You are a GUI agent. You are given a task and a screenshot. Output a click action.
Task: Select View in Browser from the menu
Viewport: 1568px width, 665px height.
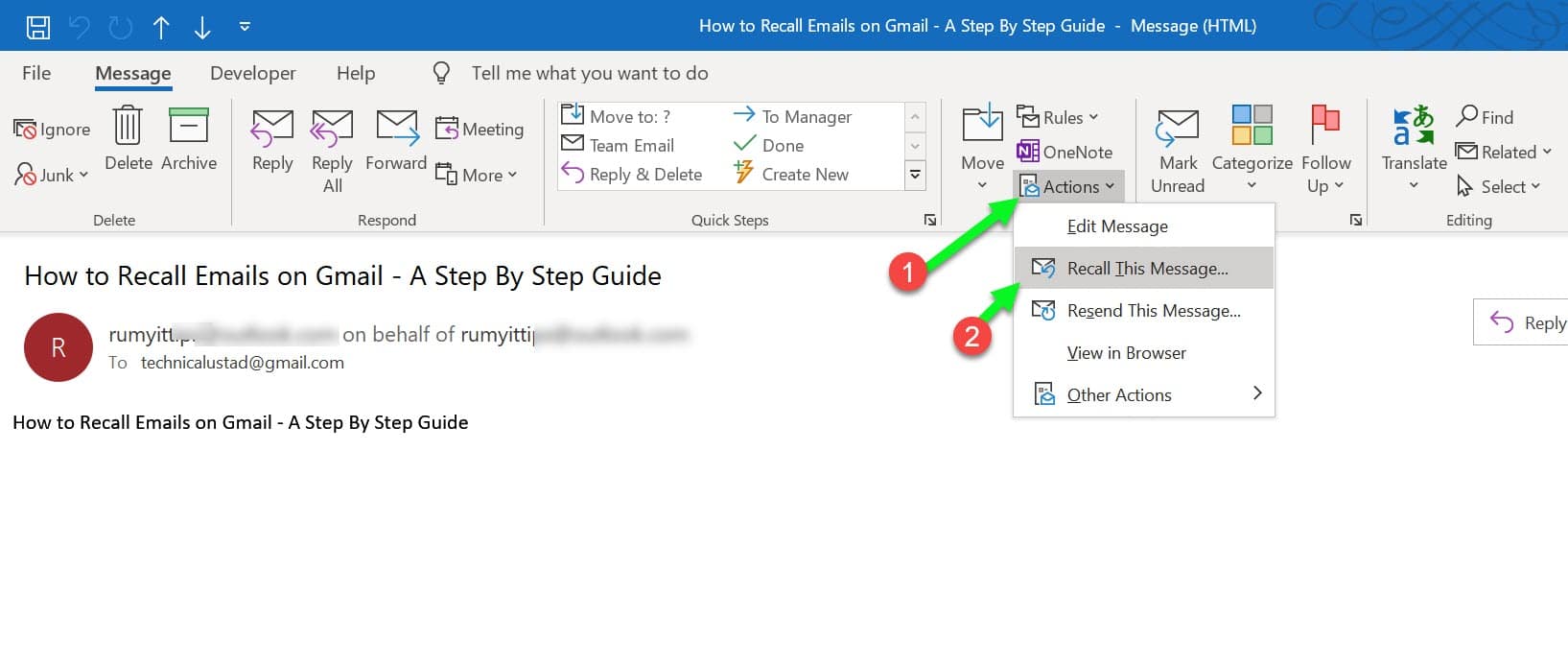pos(1144,353)
